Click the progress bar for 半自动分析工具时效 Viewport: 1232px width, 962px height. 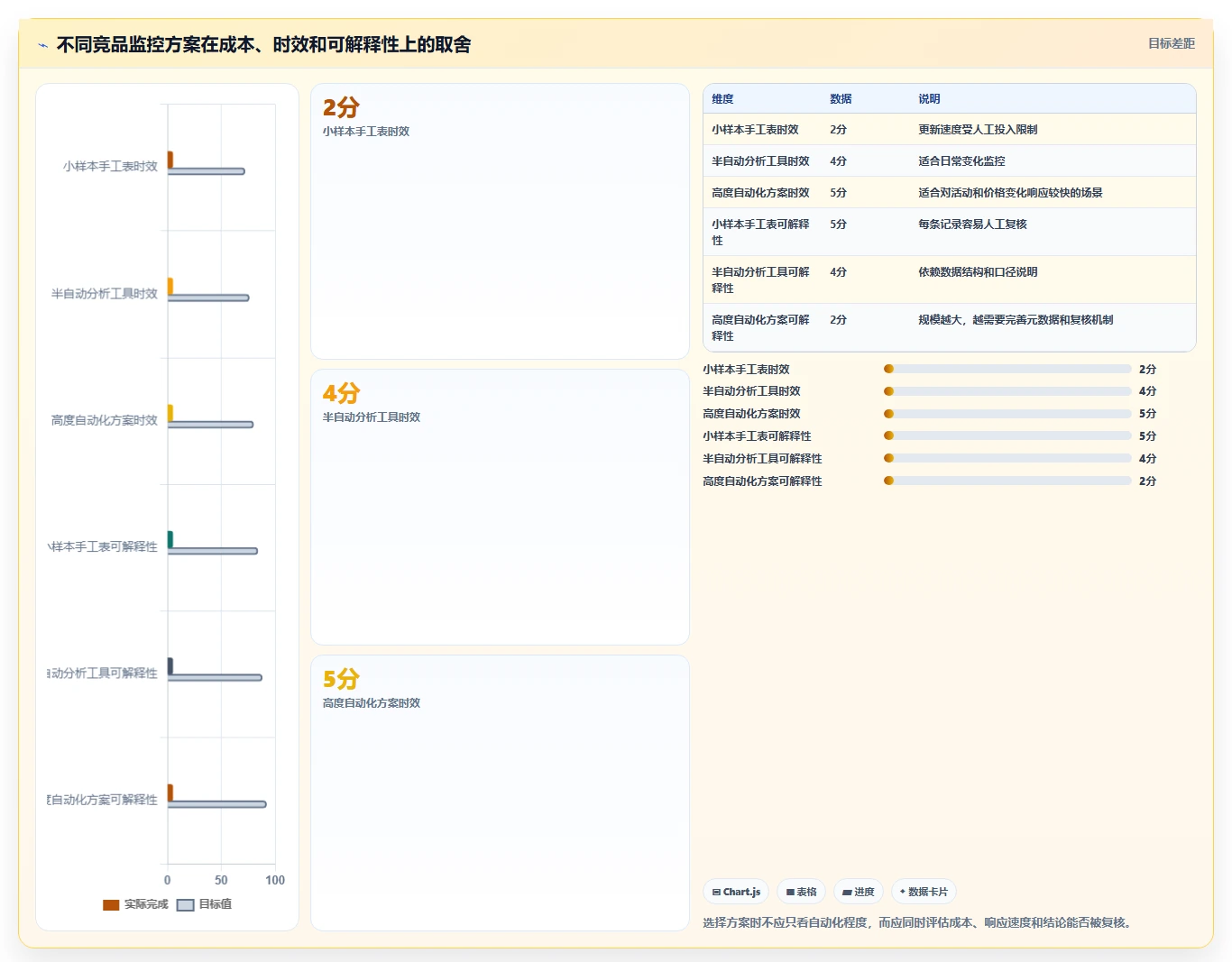pos(1007,391)
